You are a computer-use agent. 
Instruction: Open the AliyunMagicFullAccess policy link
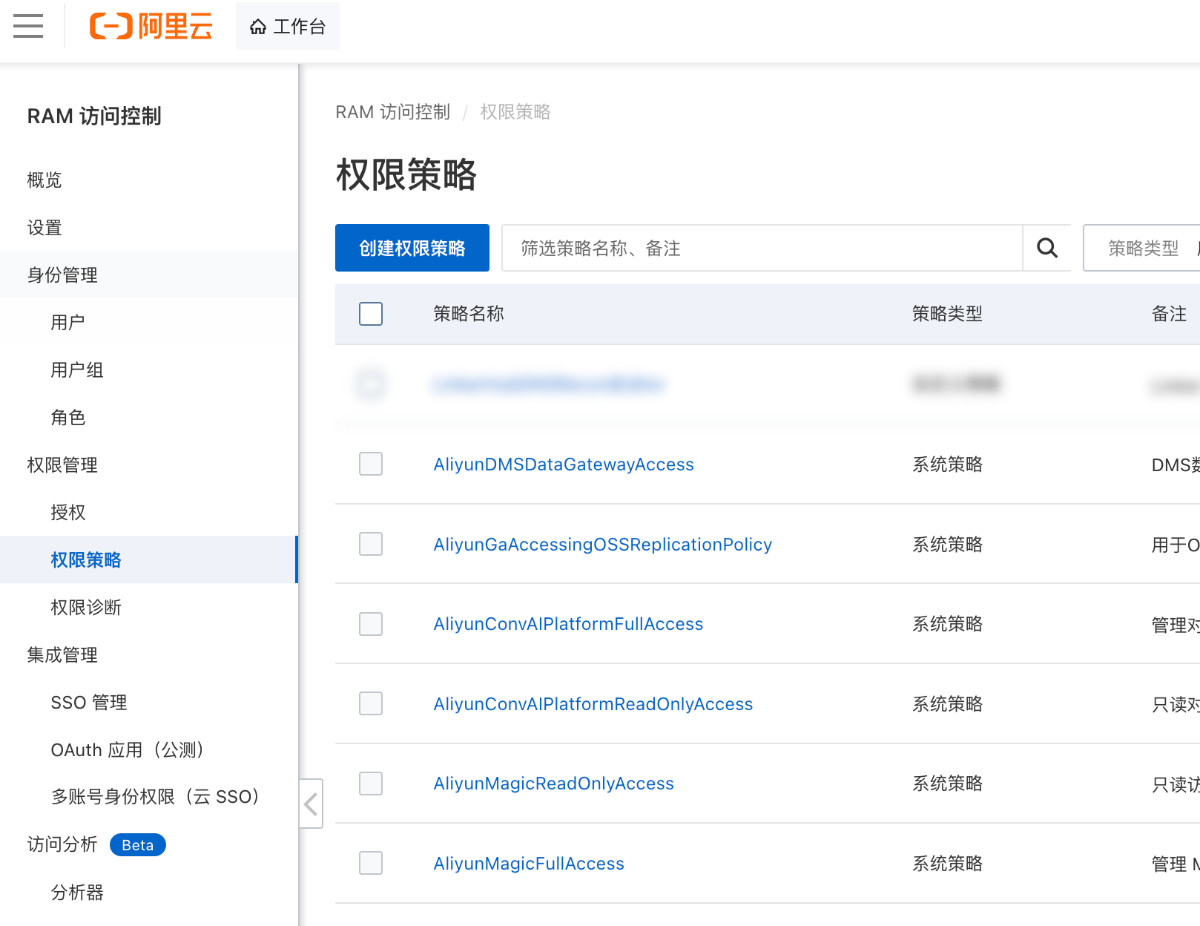click(x=529, y=863)
